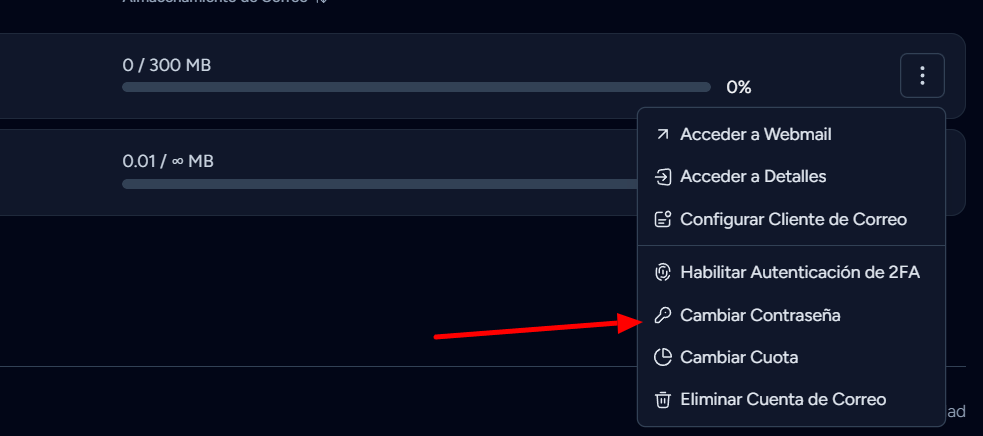Click the key icon beside Cambiar Contraseña

(x=663, y=315)
